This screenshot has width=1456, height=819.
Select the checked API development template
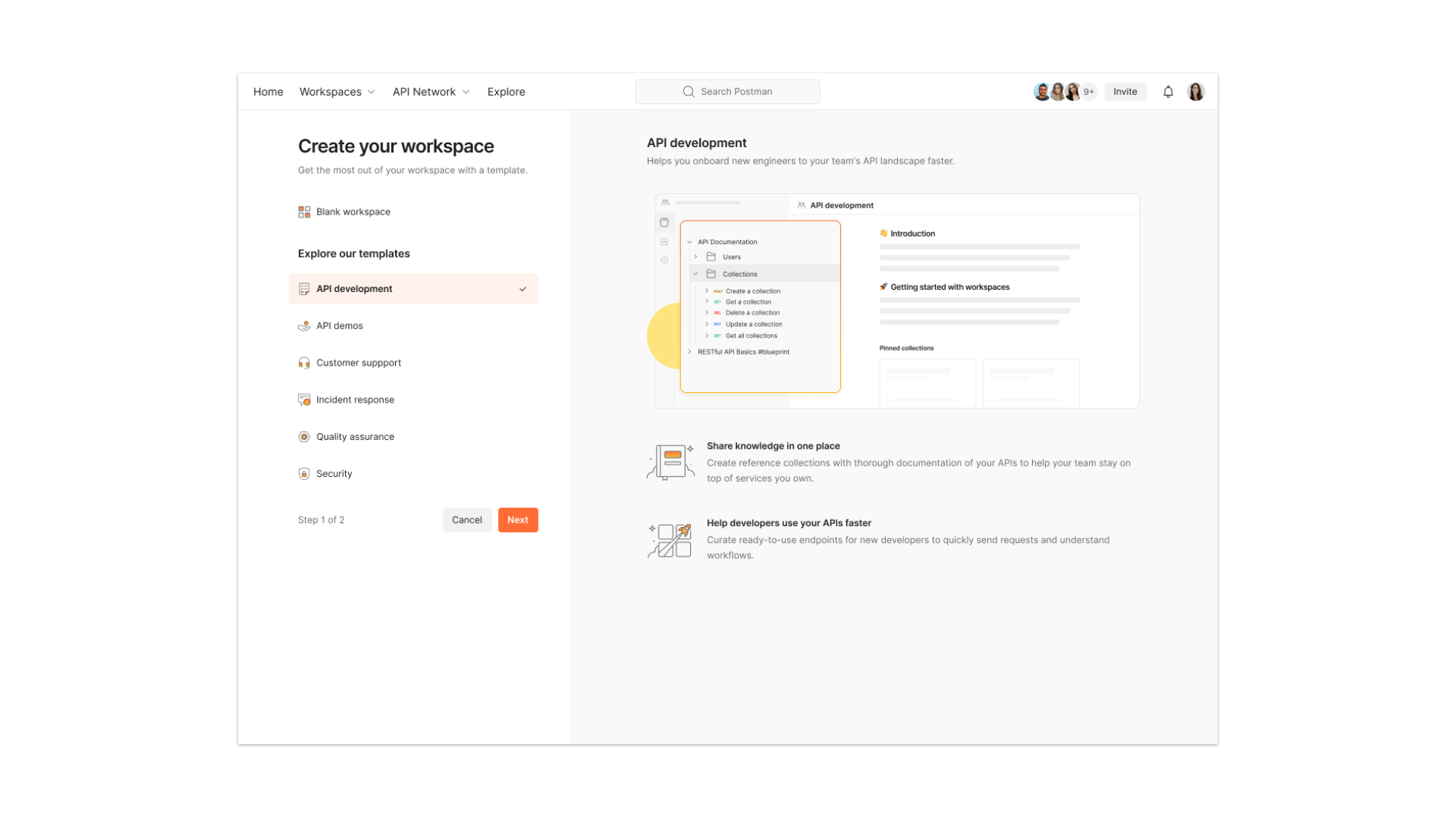click(x=413, y=289)
